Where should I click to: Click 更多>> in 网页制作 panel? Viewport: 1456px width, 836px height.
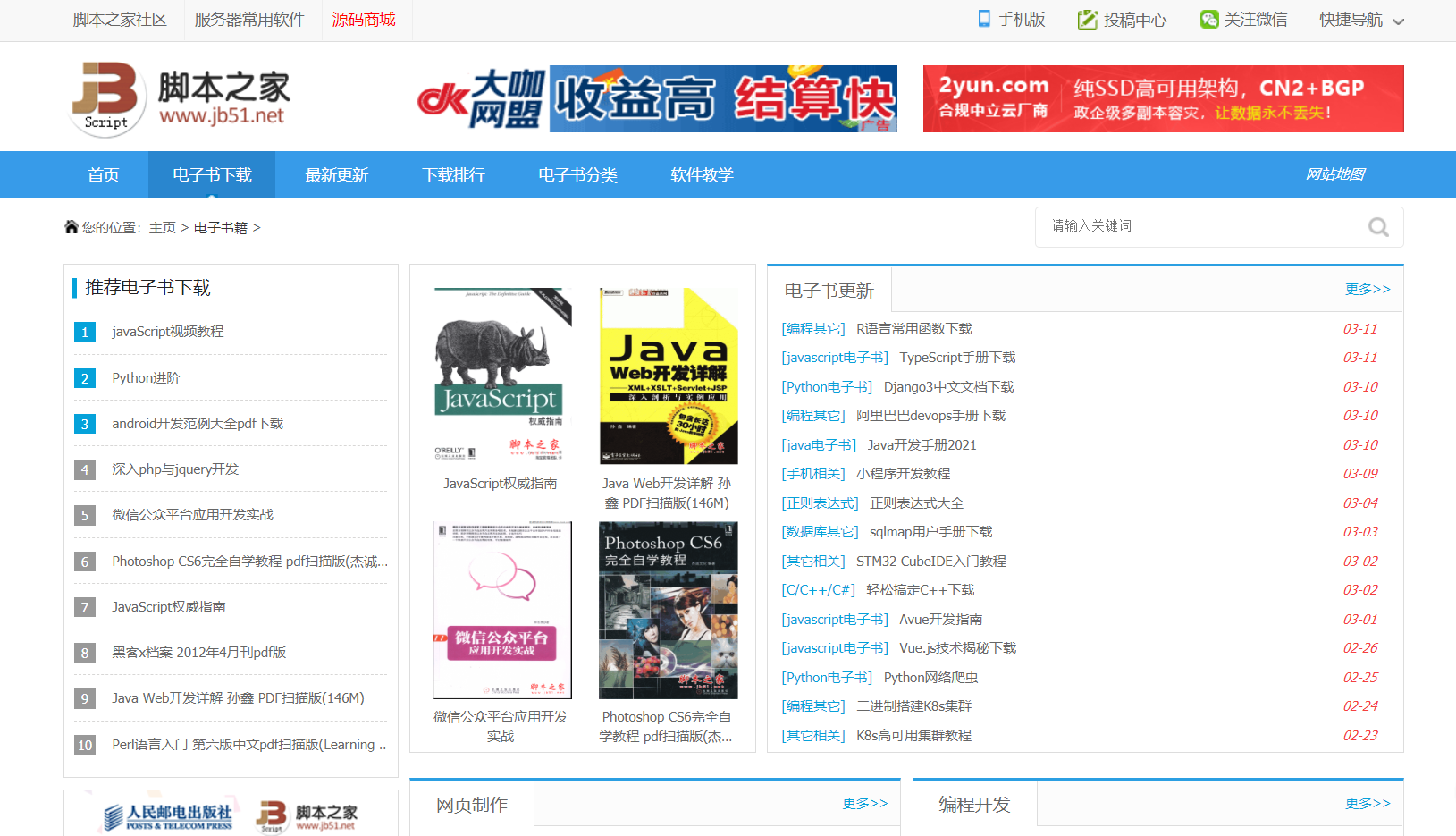tap(865, 803)
